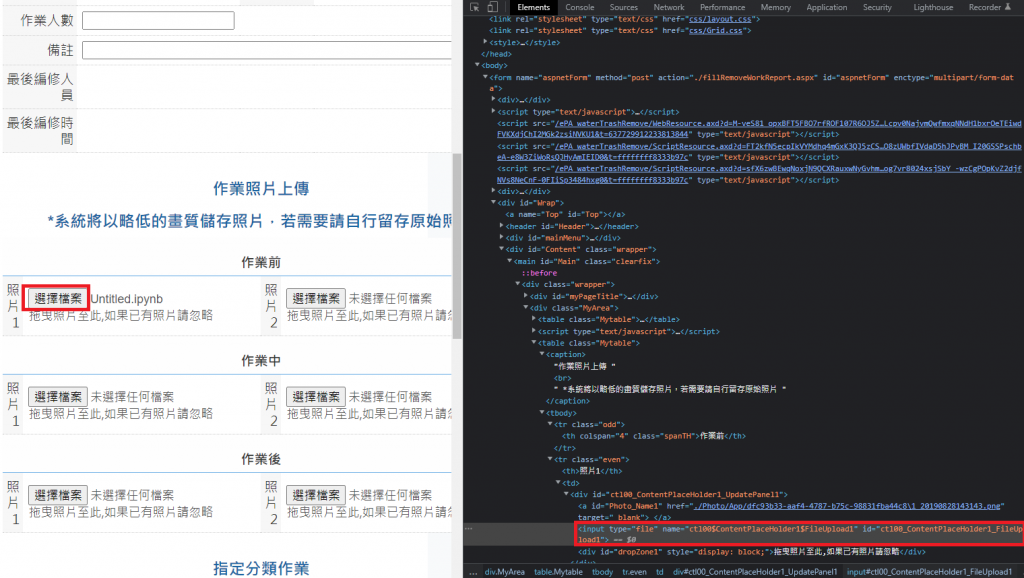The width and height of the screenshot is (1024, 578).
Task: Expand the div id mainMenu node
Action: coord(501,238)
